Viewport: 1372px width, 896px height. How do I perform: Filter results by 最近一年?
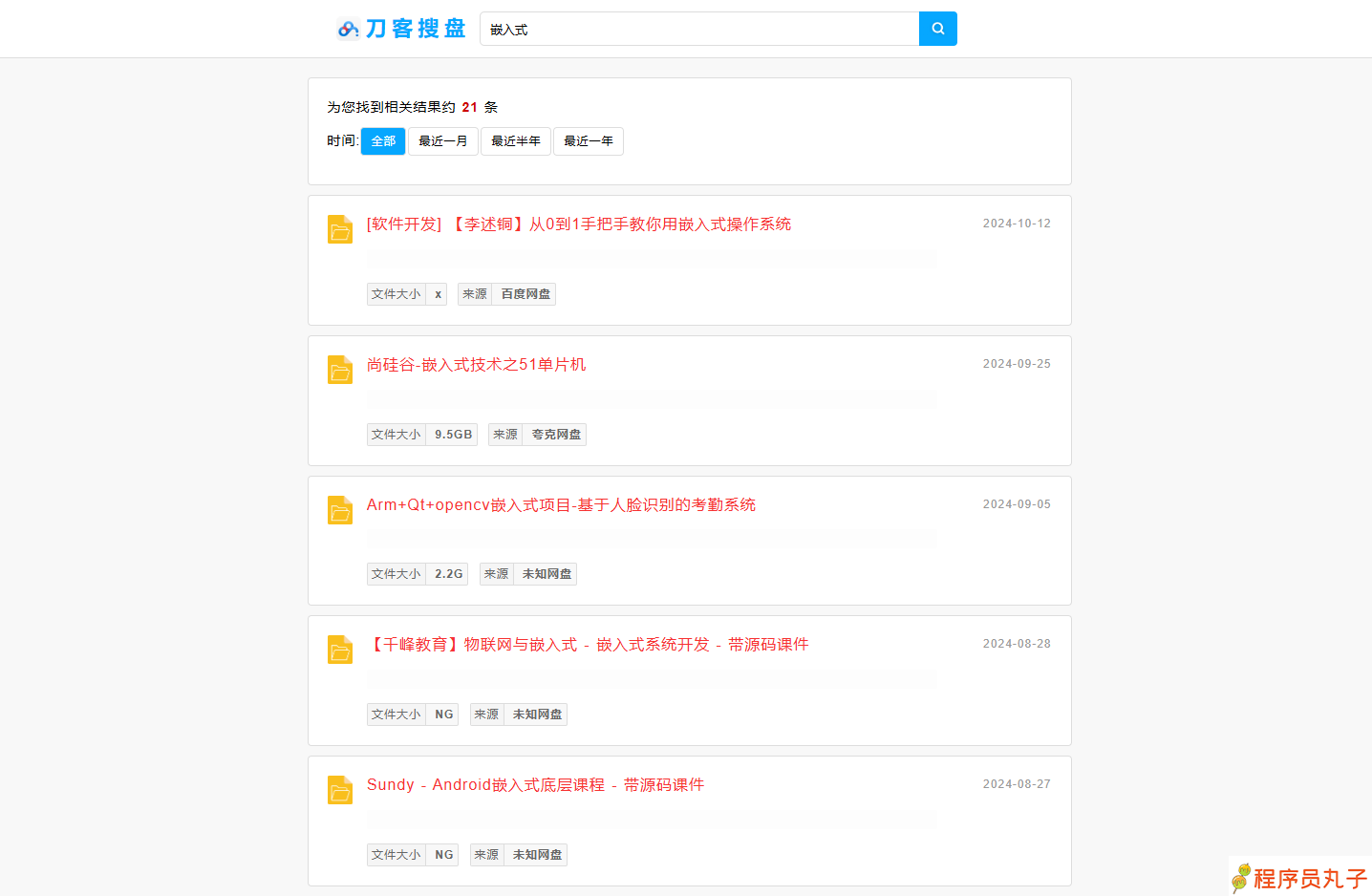coord(589,141)
